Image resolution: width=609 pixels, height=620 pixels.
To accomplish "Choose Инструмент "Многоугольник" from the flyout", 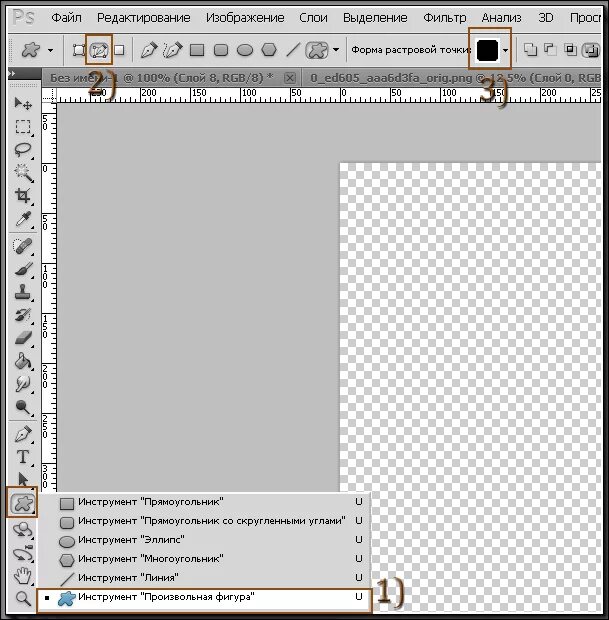I will click(x=204, y=559).
